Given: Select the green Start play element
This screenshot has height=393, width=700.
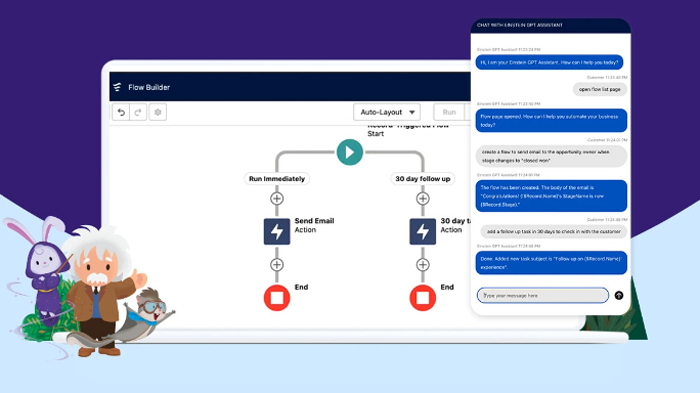Looking at the screenshot, I should click(x=350, y=152).
